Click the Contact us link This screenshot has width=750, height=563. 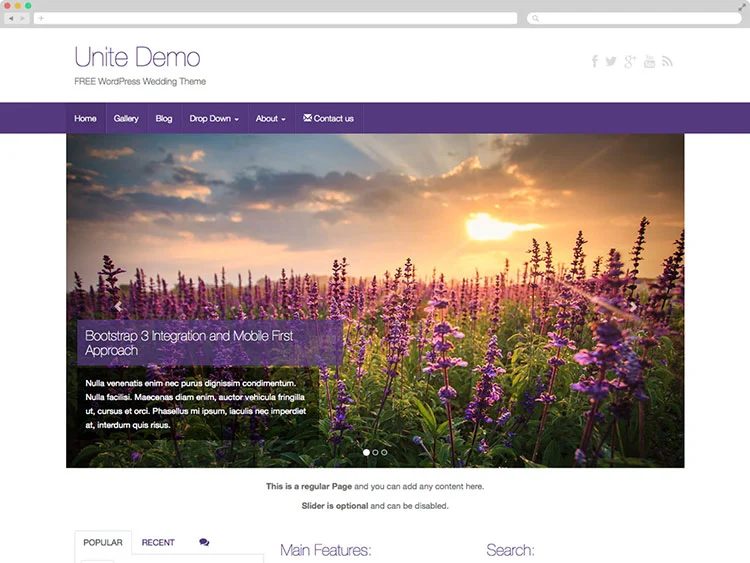click(328, 118)
